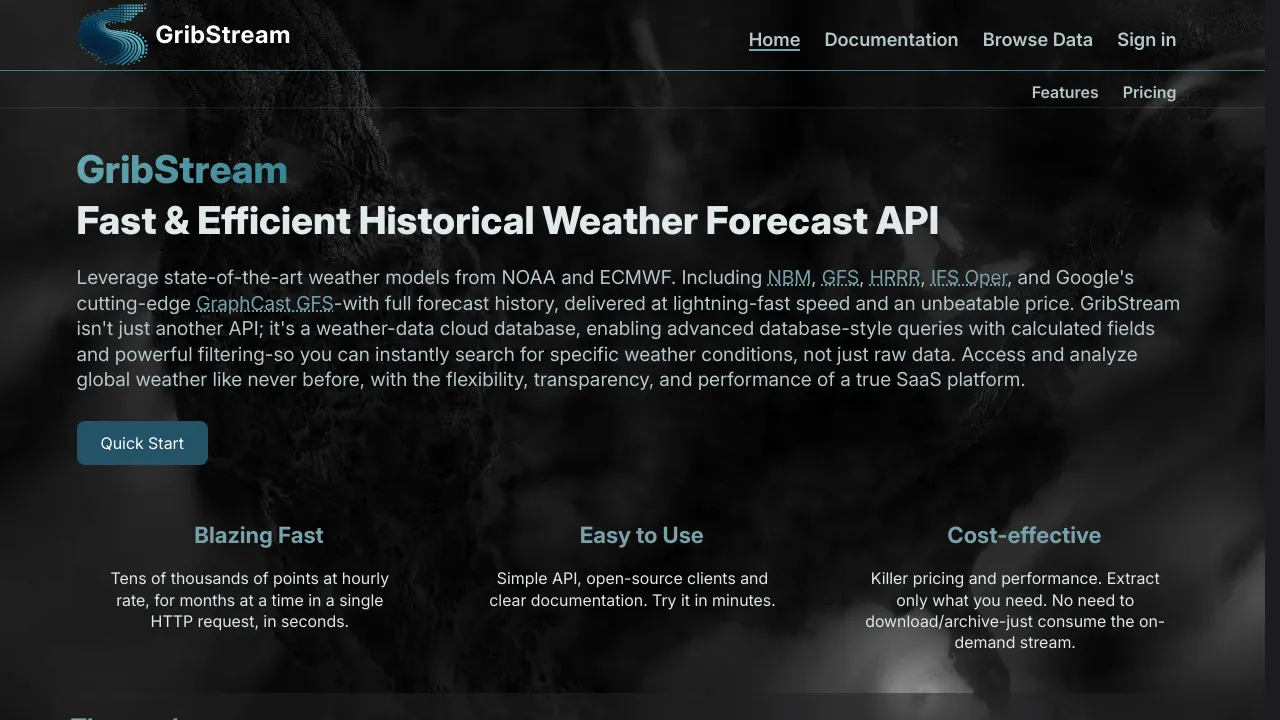Select the Cost-effective heading
This screenshot has height=720, width=1280.
[x=1024, y=535]
